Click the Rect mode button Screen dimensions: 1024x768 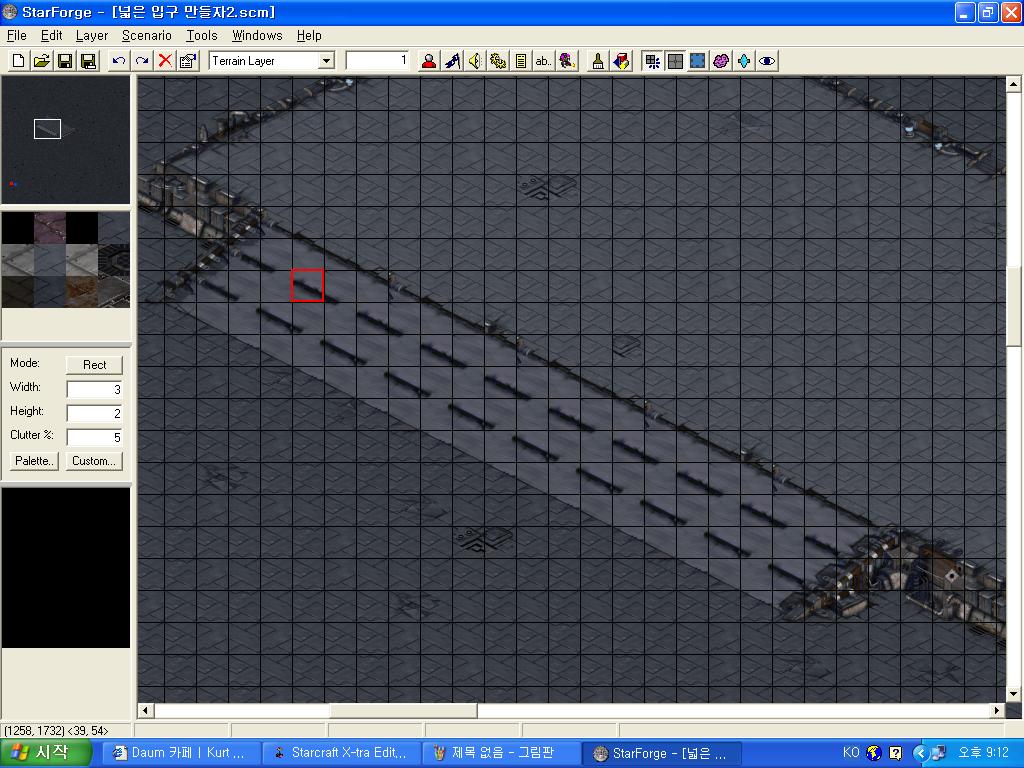pyautogui.click(x=94, y=365)
